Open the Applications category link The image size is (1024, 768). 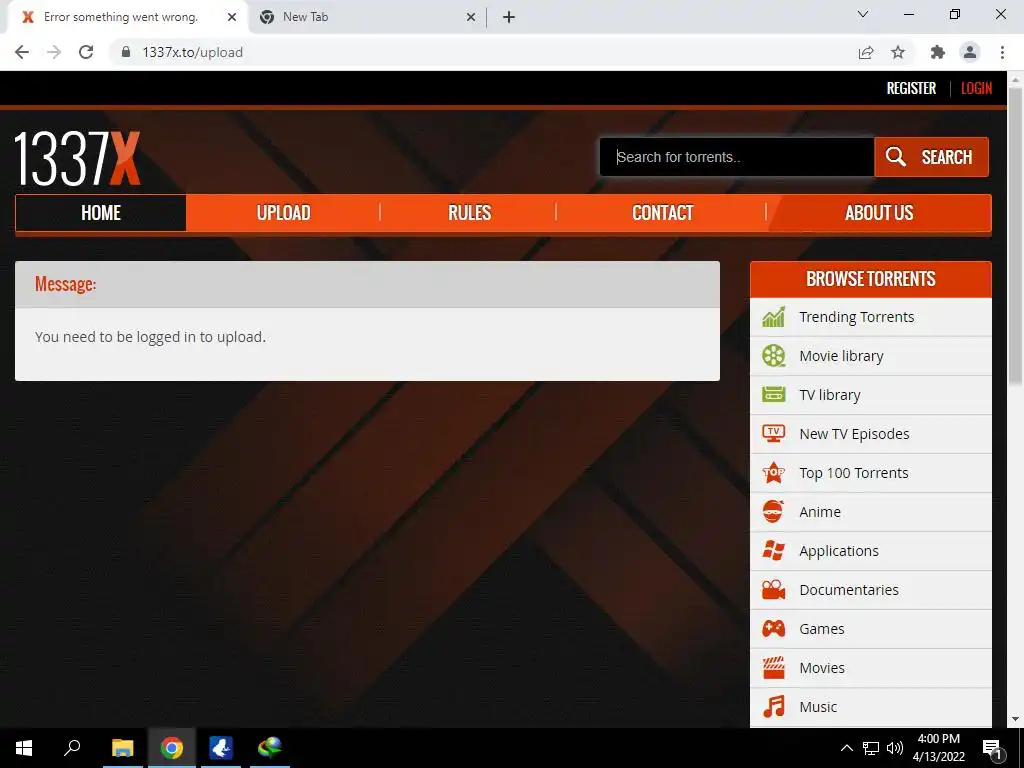click(839, 551)
